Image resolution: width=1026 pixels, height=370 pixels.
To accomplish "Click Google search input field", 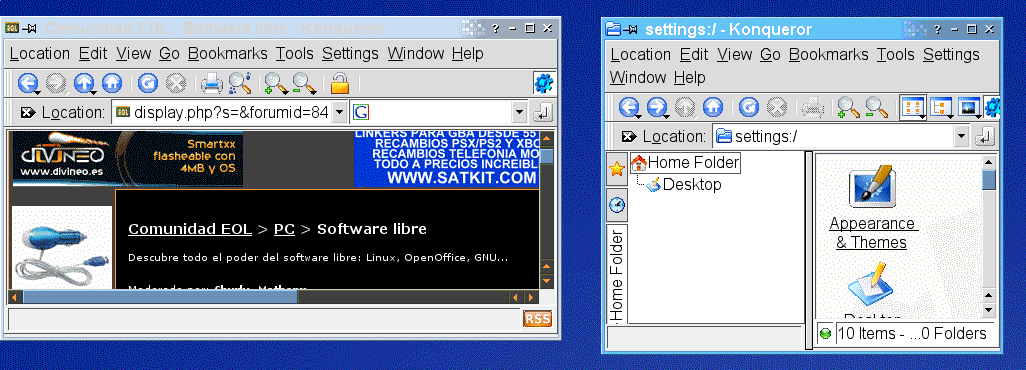I will 440,113.
